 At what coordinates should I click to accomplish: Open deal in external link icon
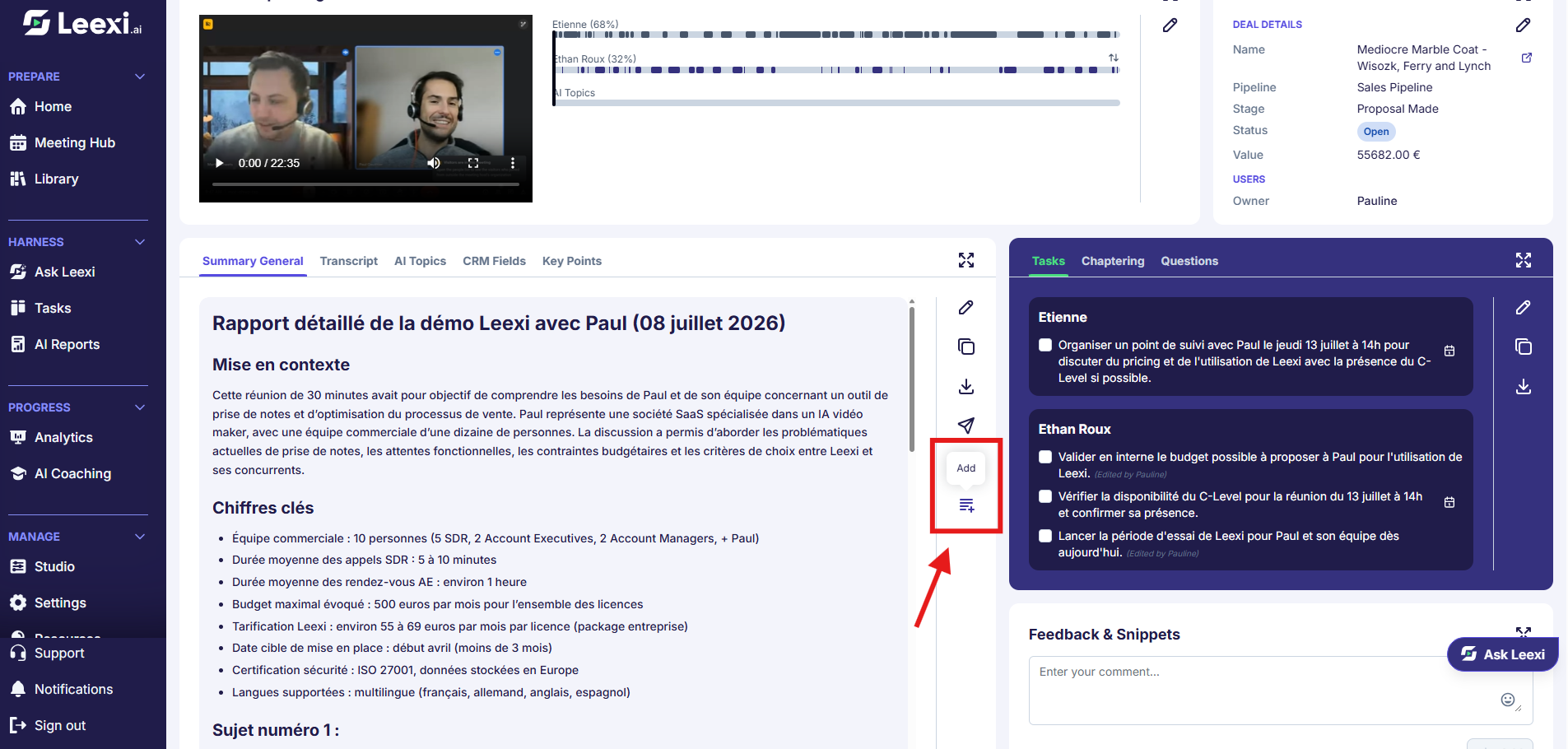(1527, 58)
